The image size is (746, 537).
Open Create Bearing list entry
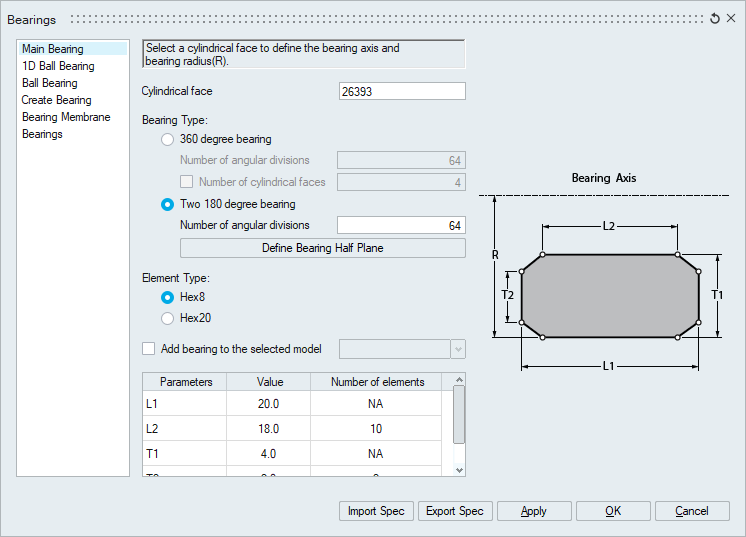tap(56, 100)
